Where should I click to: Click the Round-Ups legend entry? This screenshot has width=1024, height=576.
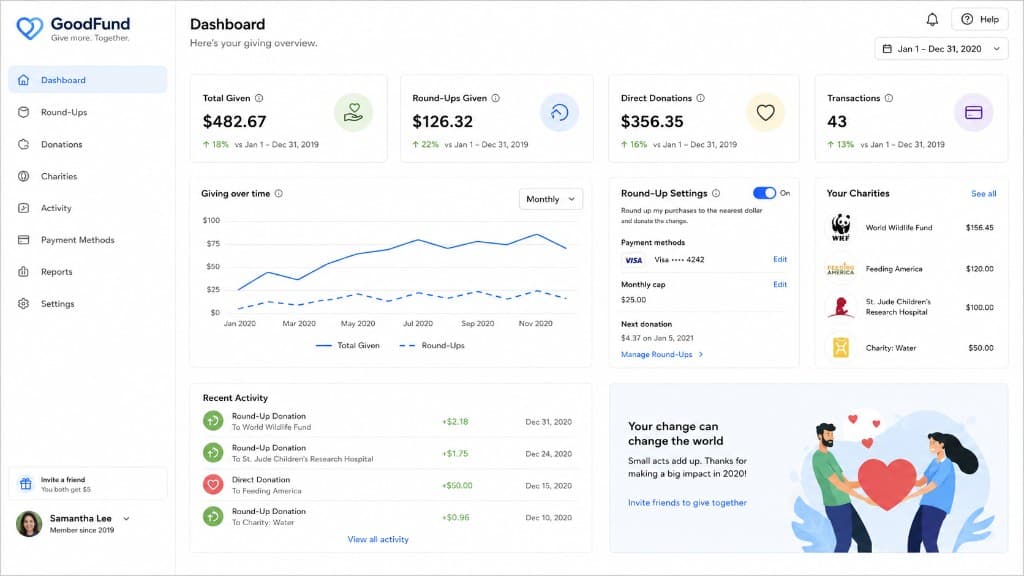432,345
